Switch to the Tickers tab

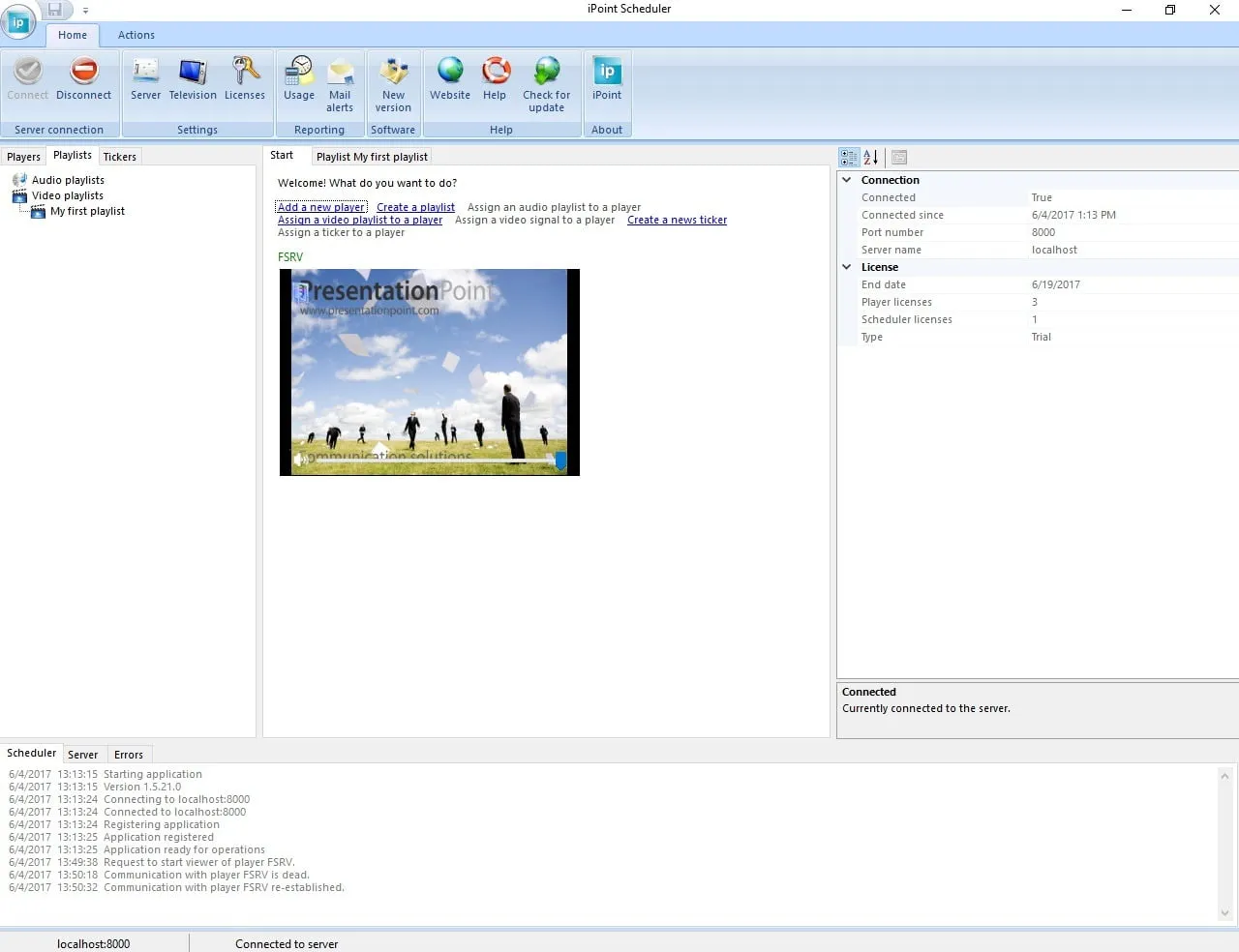click(x=120, y=157)
